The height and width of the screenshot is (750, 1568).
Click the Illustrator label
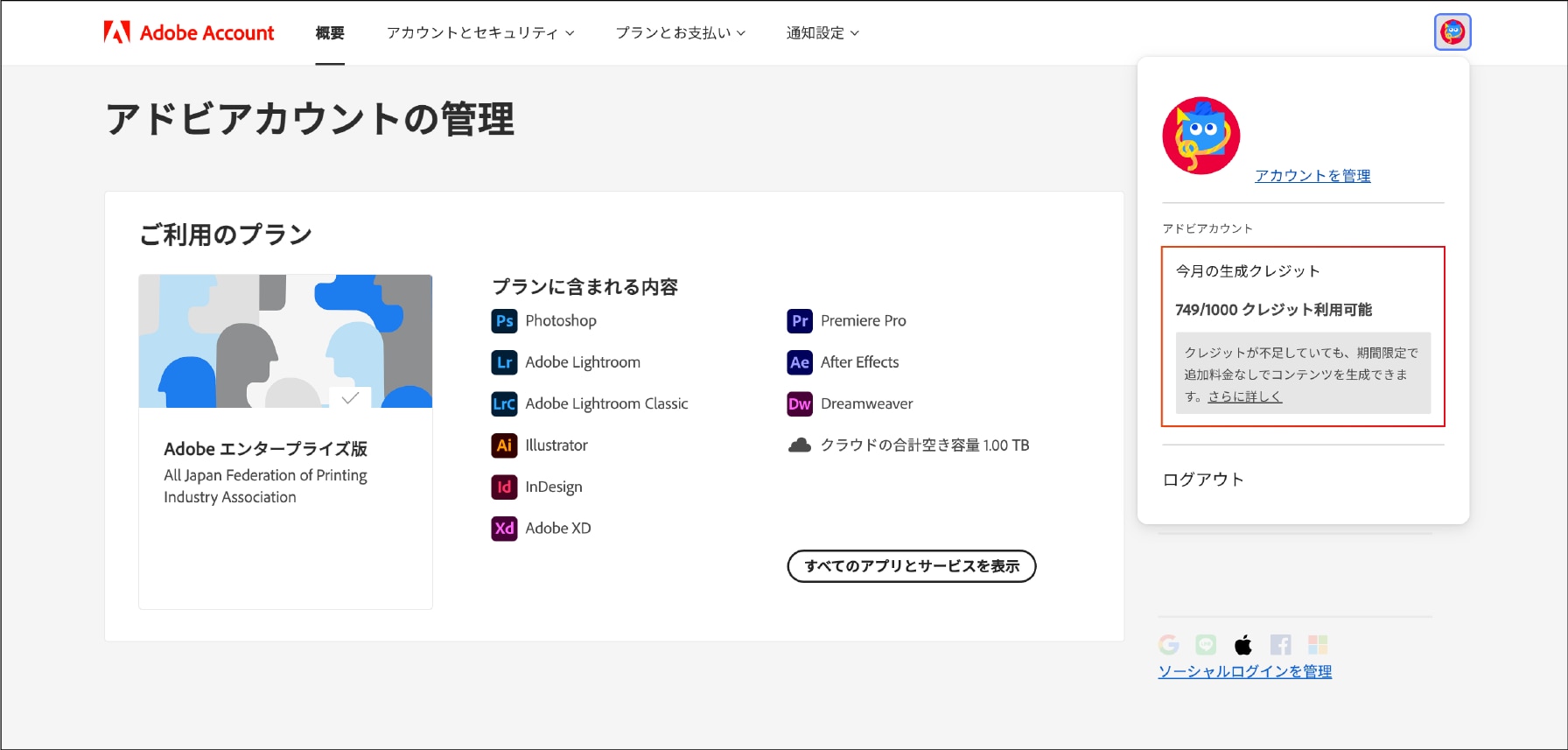(556, 445)
